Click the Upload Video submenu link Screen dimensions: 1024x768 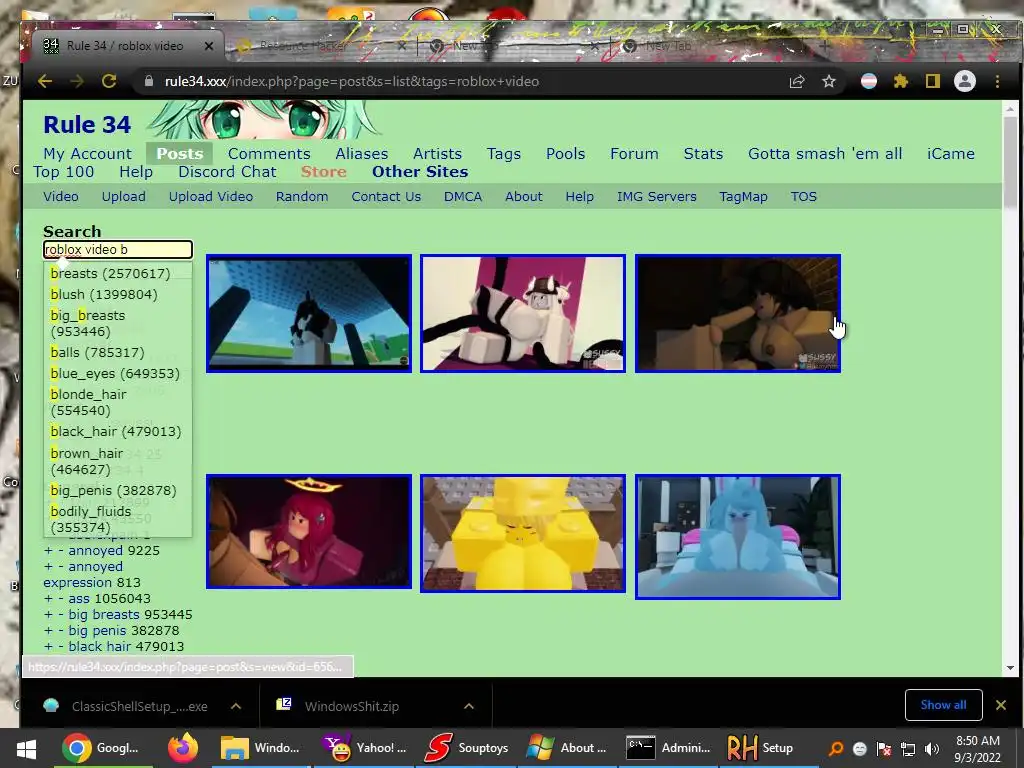click(x=210, y=197)
